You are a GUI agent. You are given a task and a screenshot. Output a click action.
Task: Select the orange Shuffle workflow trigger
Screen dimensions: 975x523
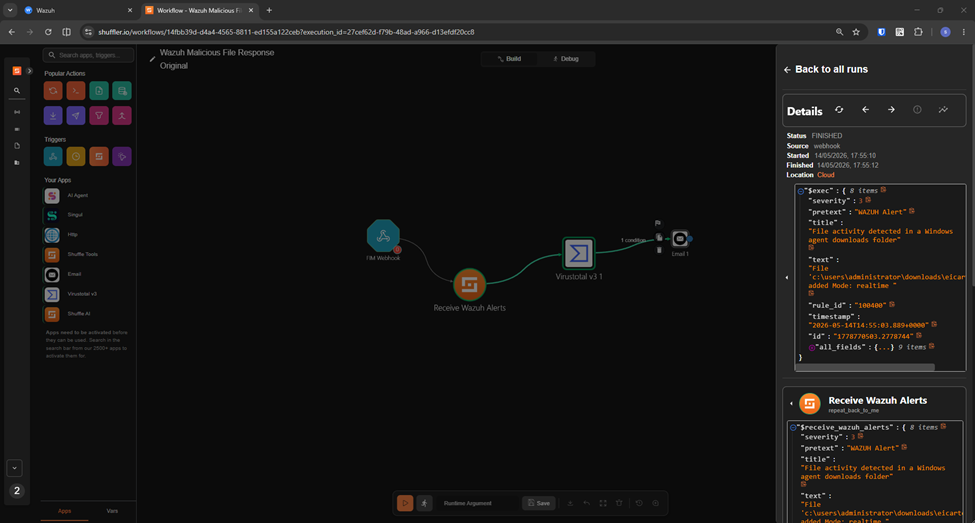[x=99, y=157]
